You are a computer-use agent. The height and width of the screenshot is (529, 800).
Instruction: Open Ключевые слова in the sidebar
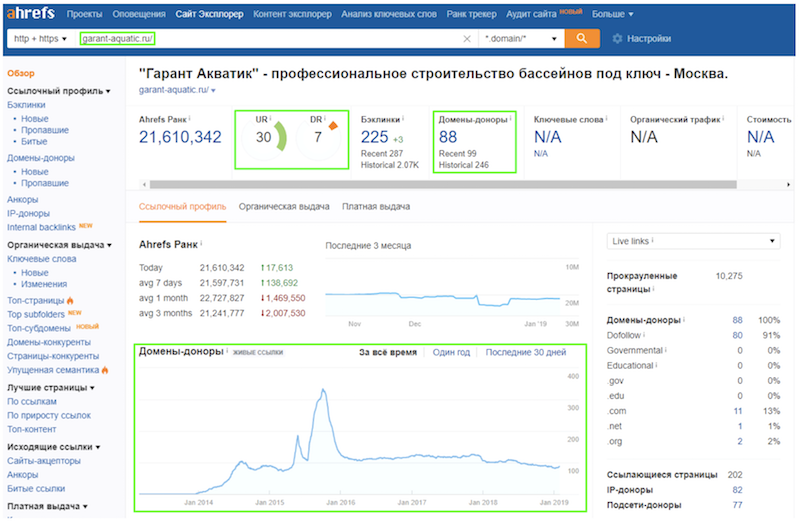[41, 259]
